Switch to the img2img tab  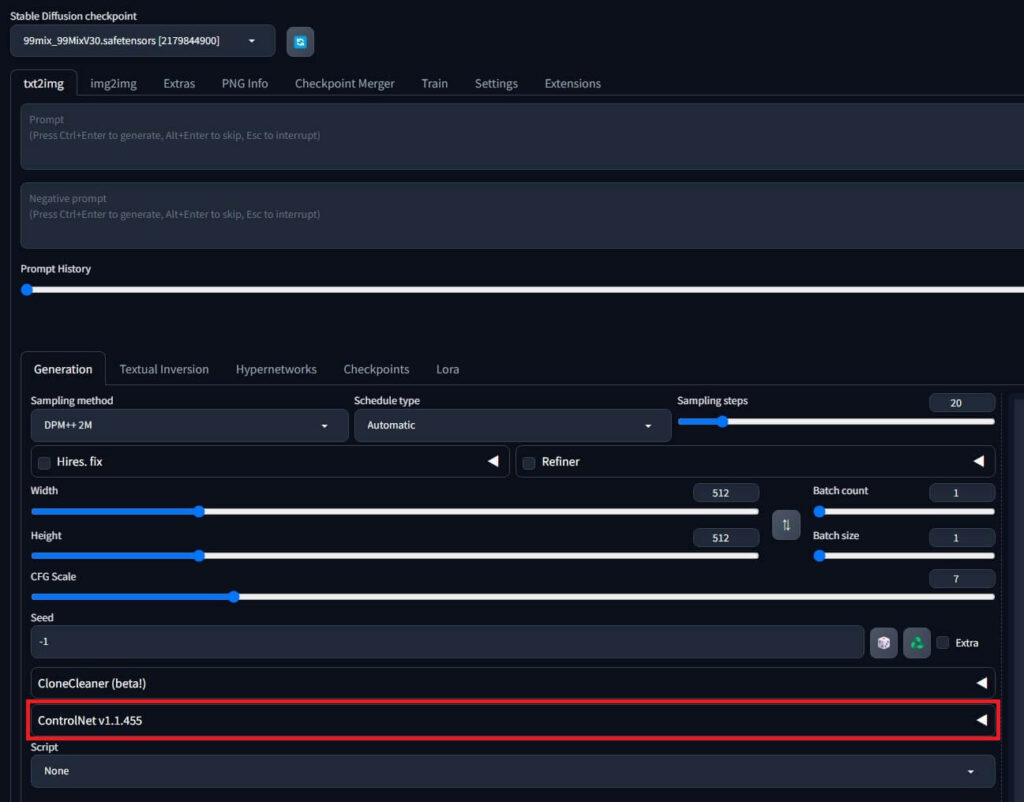point(113,83)
